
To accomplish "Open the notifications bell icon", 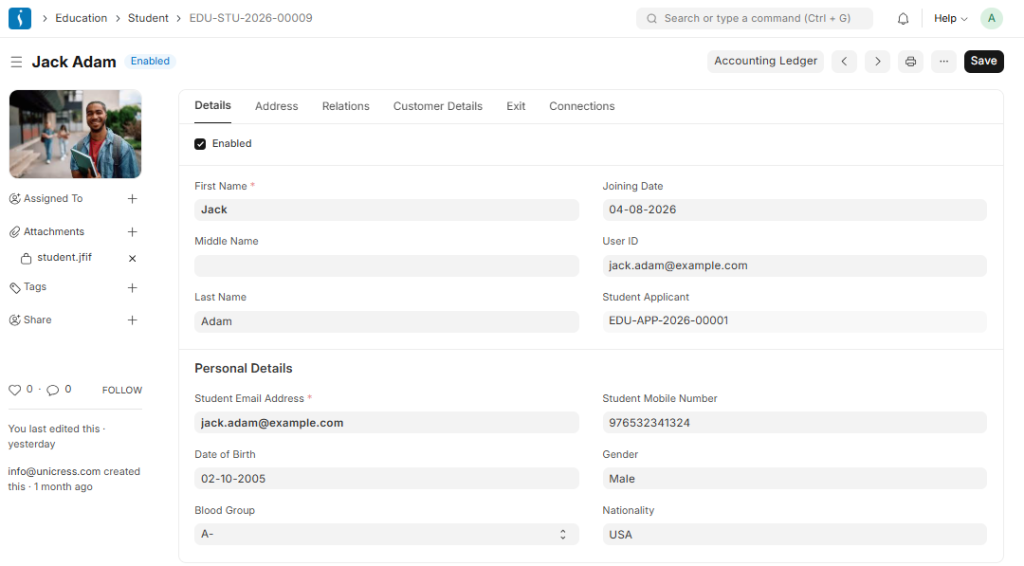I will coord(903,18).
